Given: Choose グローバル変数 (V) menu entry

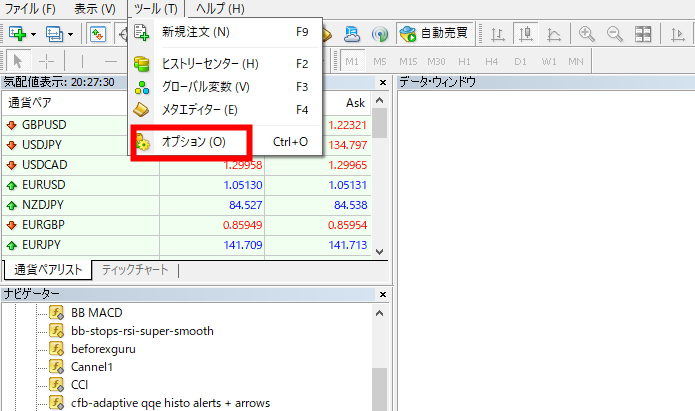Looking at the screenshot, I should pos(225,87).
